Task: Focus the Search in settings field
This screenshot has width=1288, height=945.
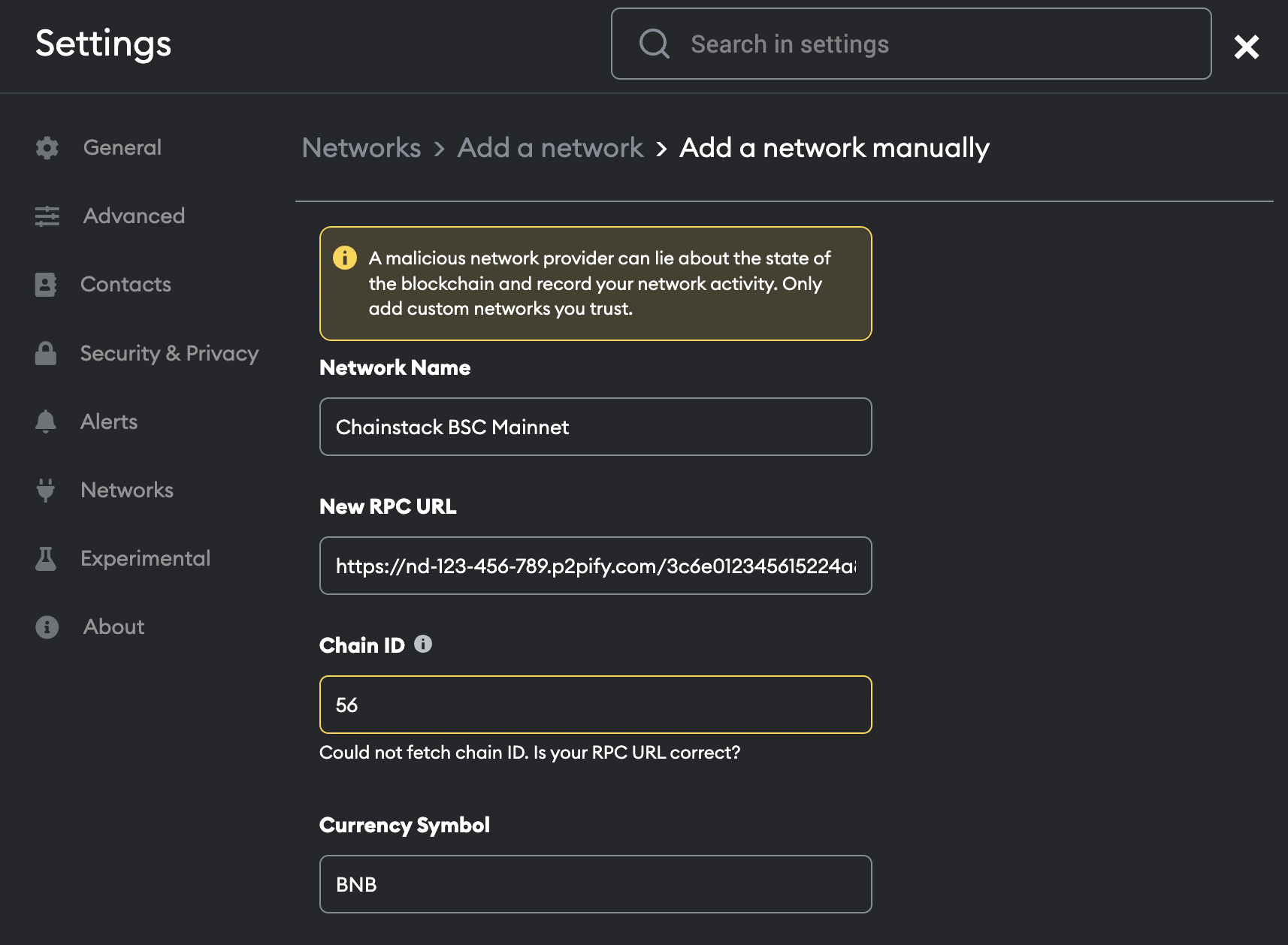Action: tap(912, 44)
